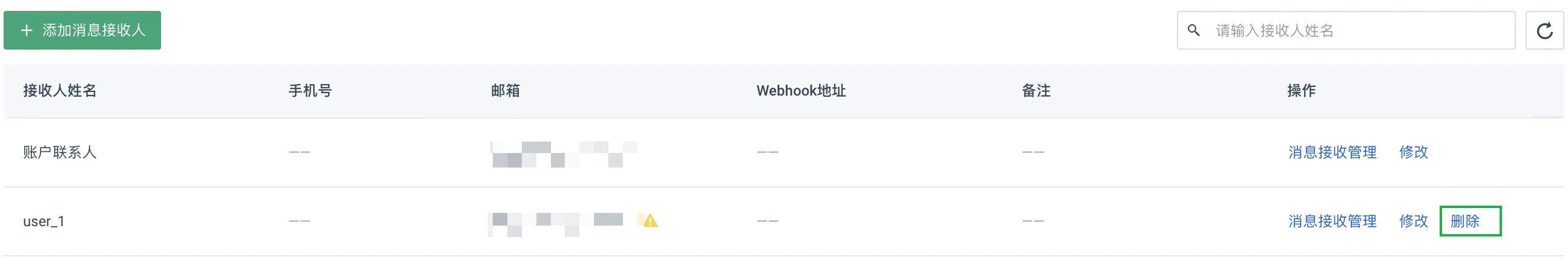The width and height of the screenshot is (1568, 277).
Task: Click 修改 in the user_1 row
Action: (1414, 221)
